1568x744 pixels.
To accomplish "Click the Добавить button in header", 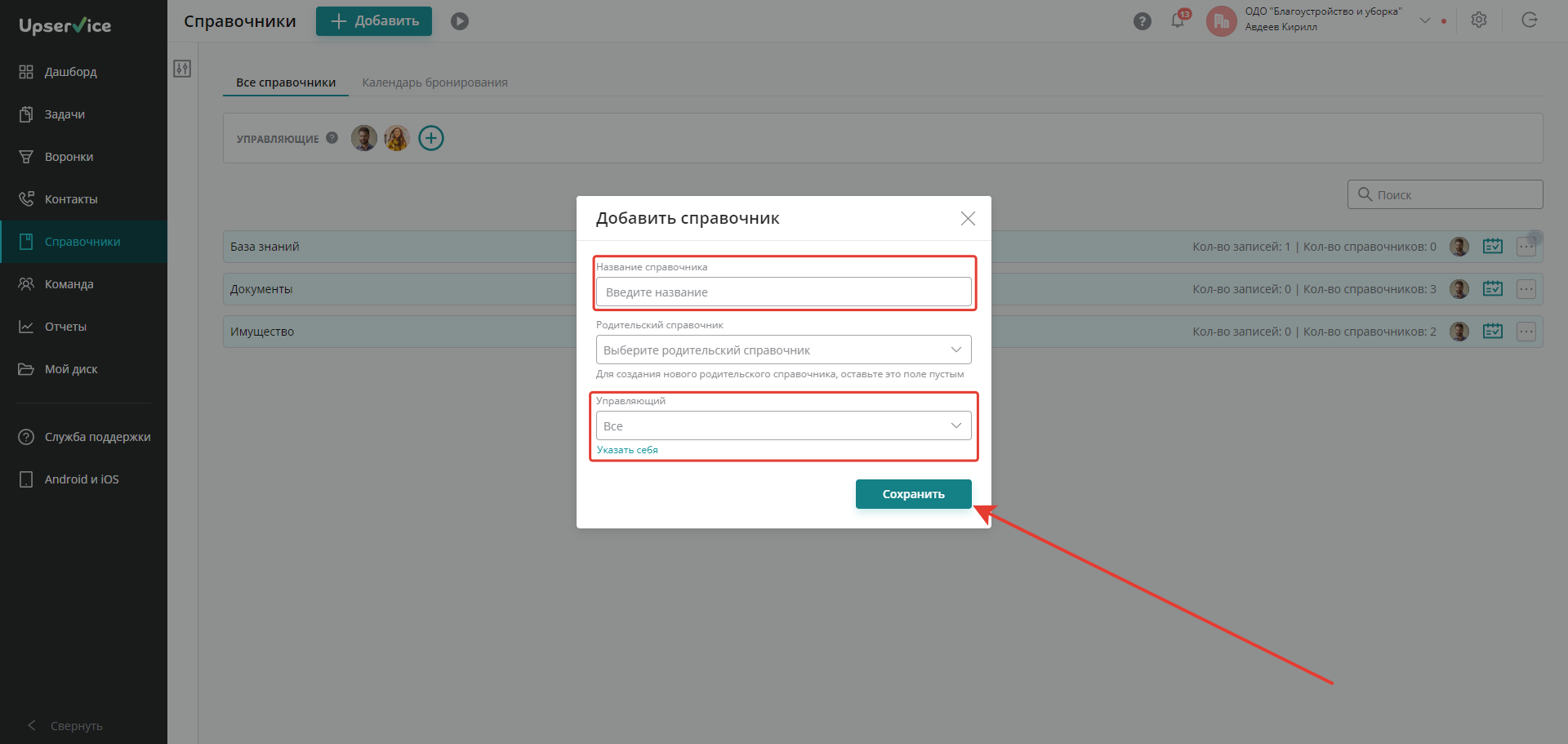I will (374, 21).
